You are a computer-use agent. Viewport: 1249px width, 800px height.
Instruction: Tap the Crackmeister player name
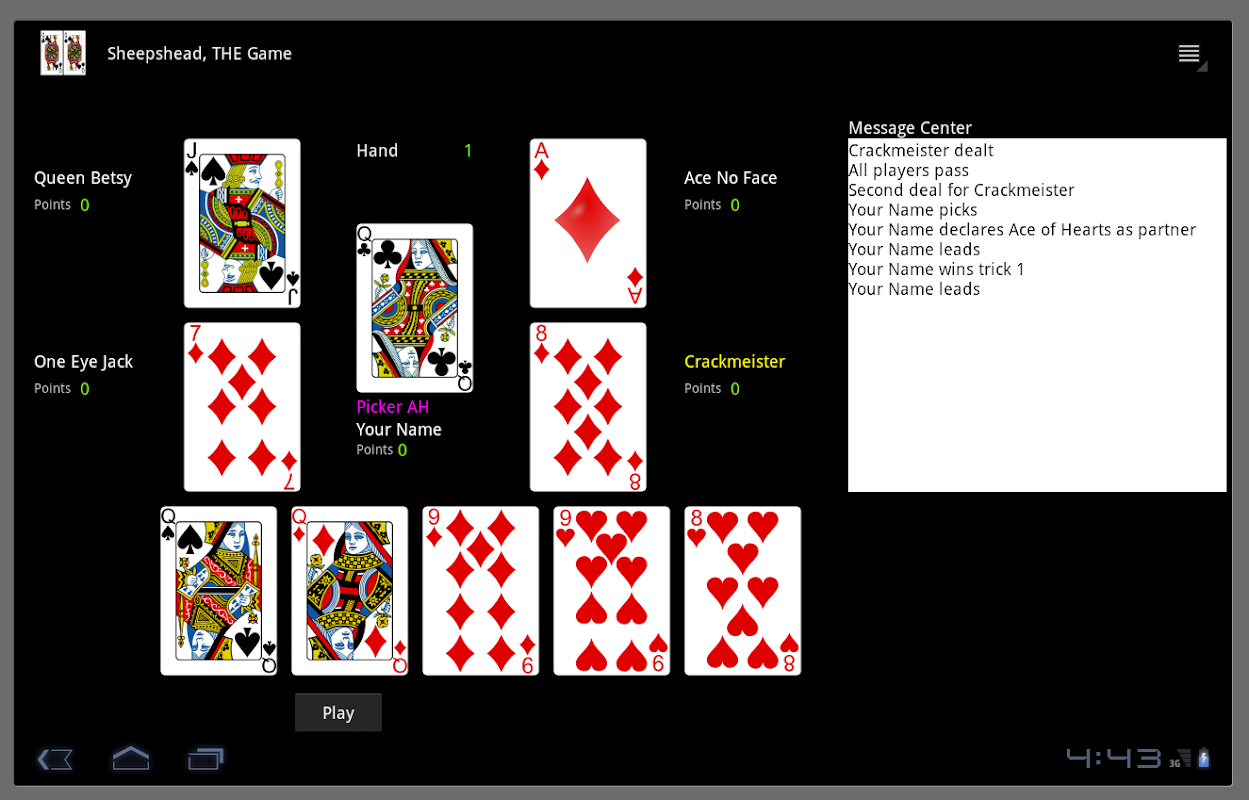pyautogui.click(x=735, y=362)
